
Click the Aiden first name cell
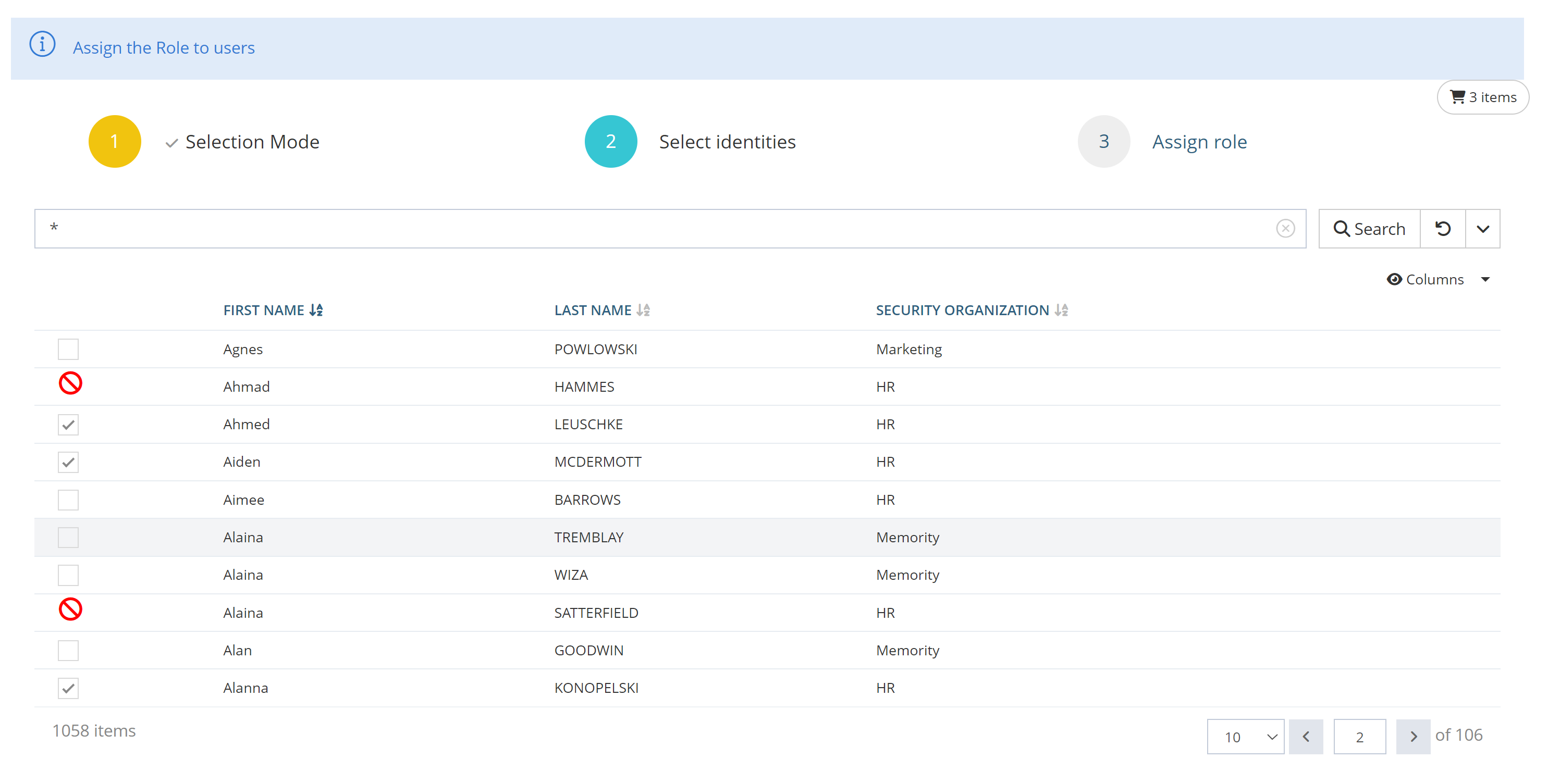(241, 462)
